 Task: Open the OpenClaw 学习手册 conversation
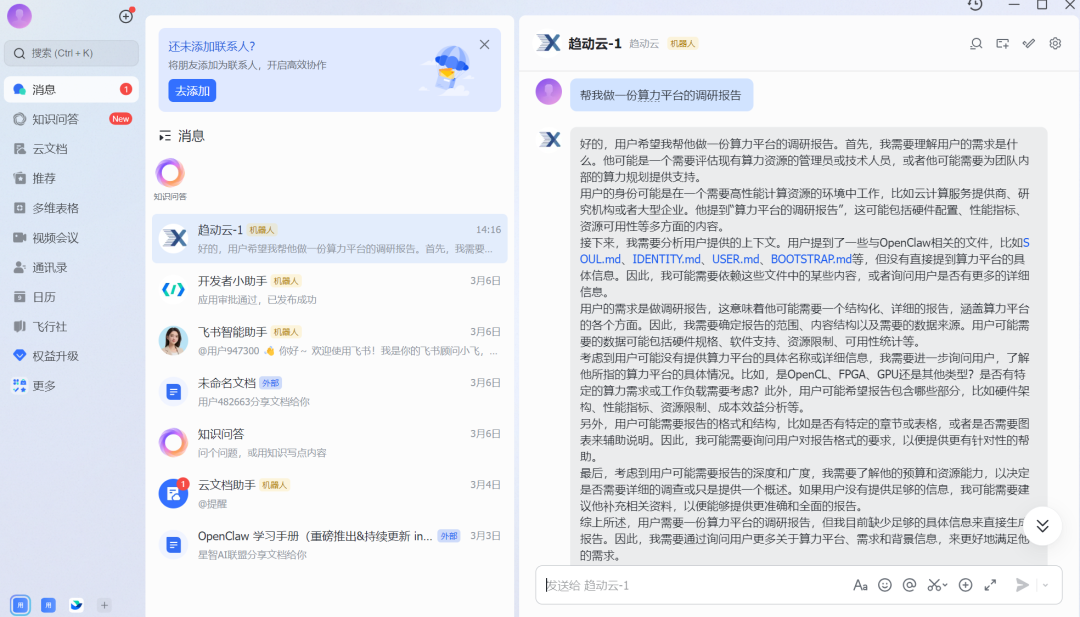pyautogui.click(x=330, y=544)
